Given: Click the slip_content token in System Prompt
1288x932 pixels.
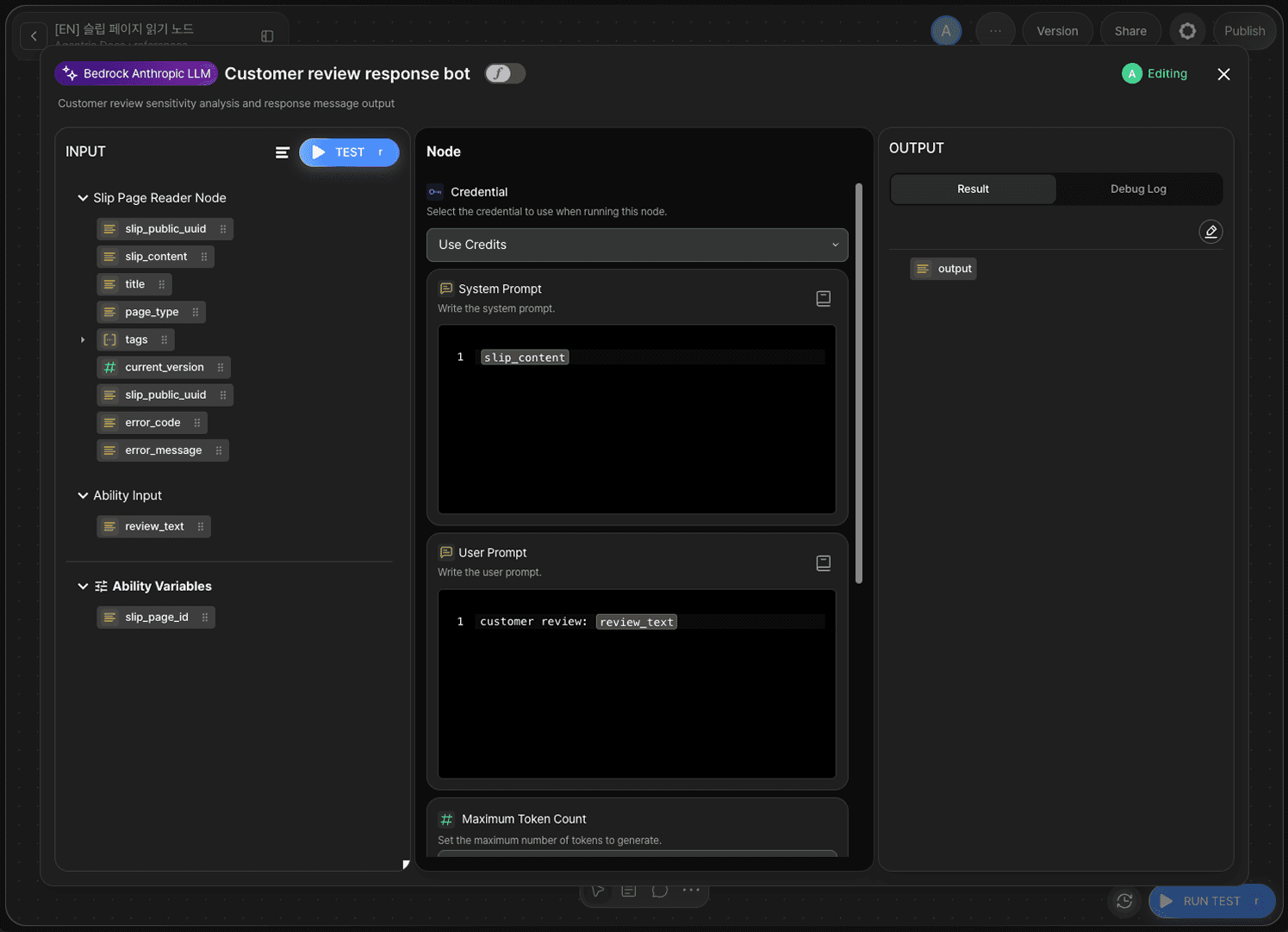Looking at the screenshot, I should [x=525, y=357].
